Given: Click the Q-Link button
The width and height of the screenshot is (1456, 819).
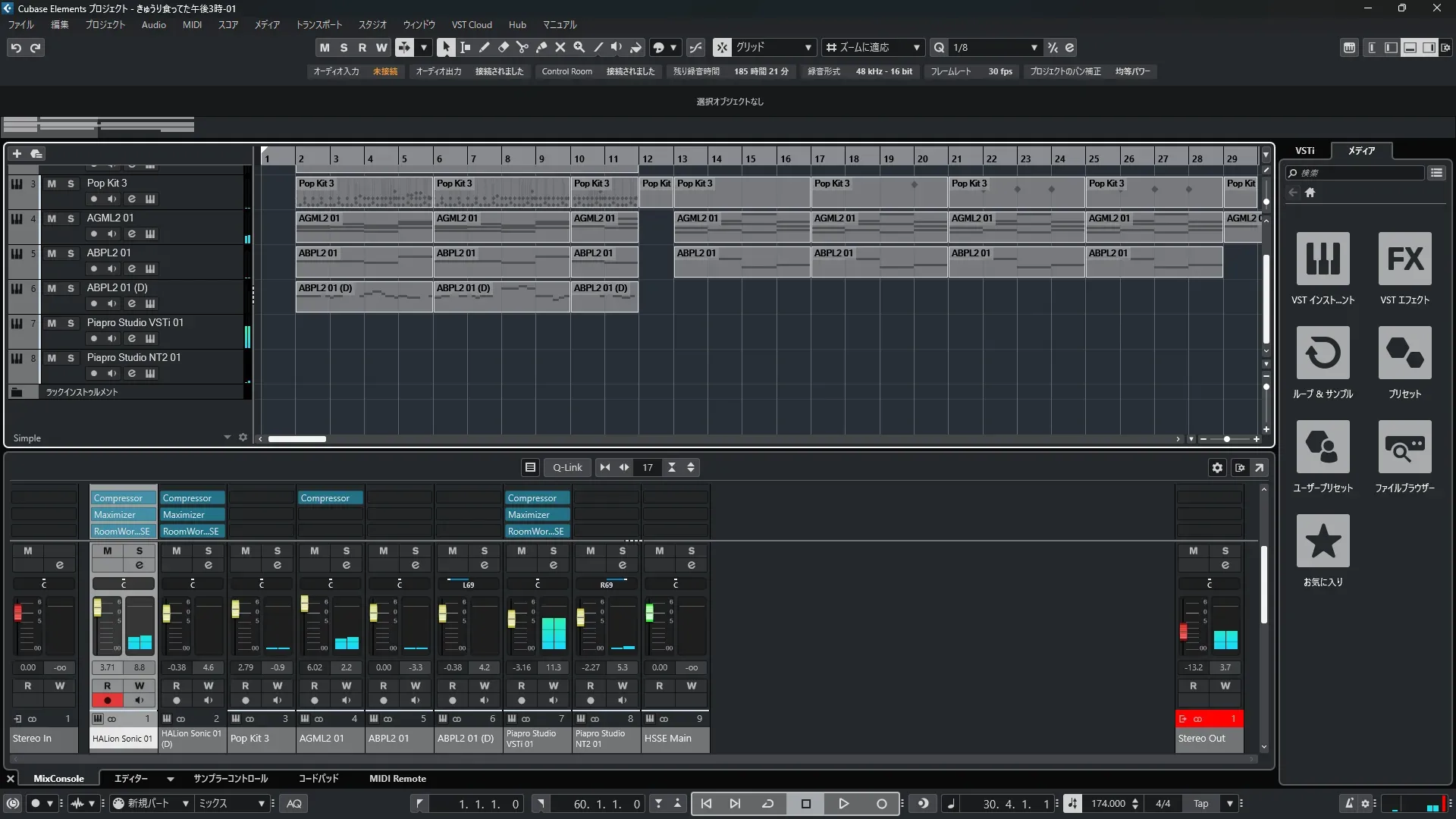Looking at the screenshot, I should click(567, 468).
